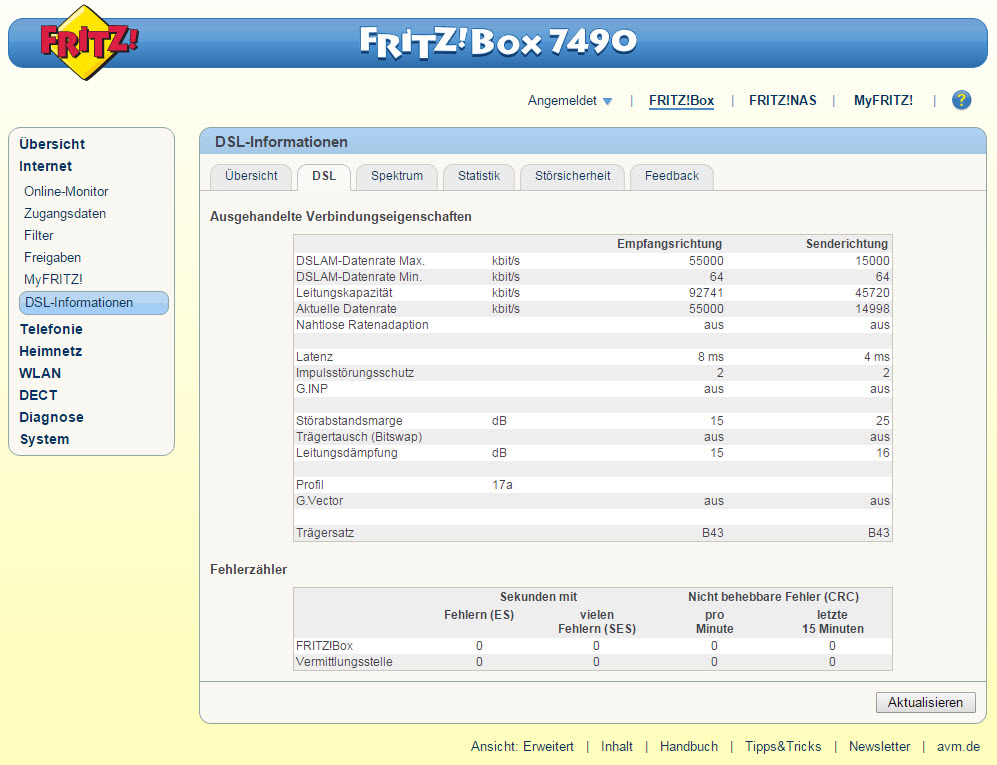997x765 pixels.
Task: Switch to the DSL tab
Action: click(x=324, y=176)
